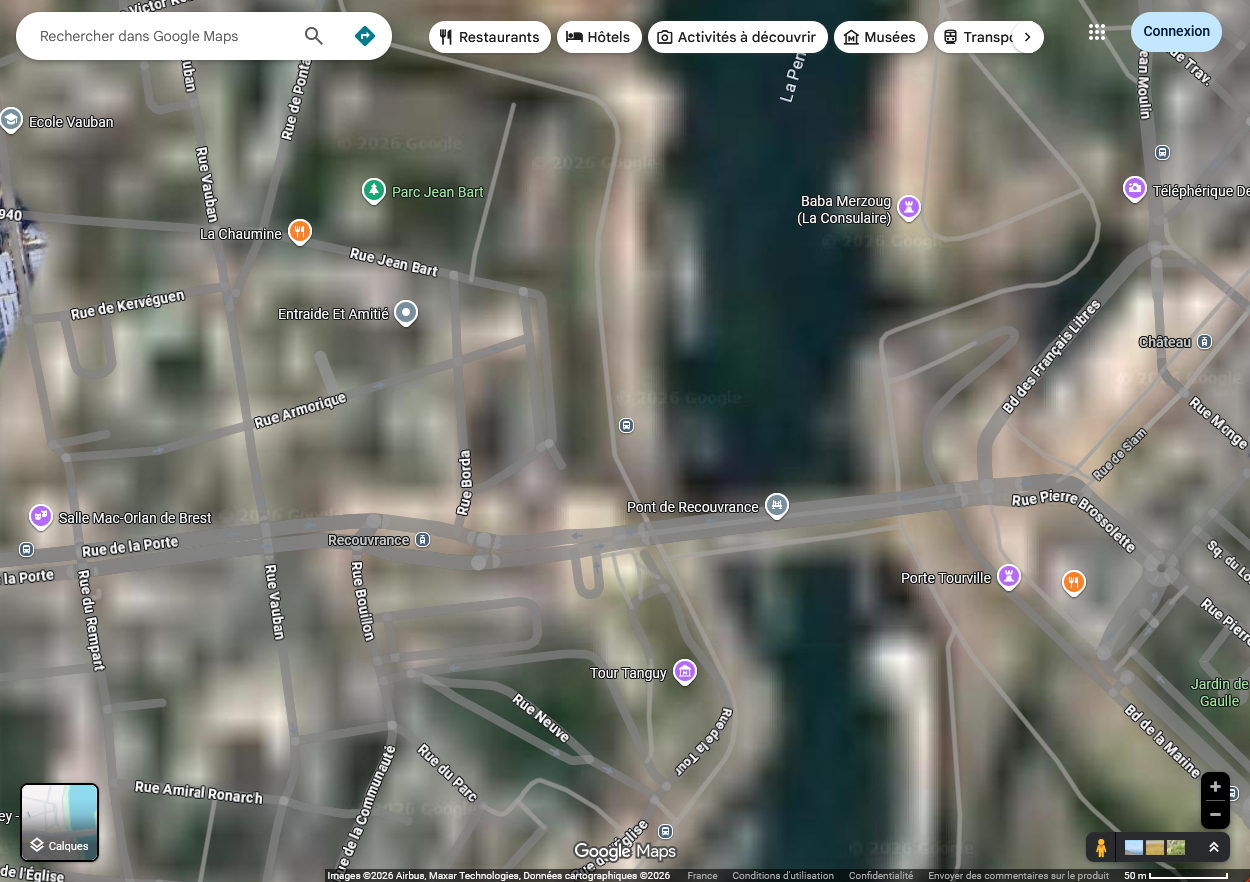
Task: Activate the Street View pegman
Action: tap(1101, 847)
